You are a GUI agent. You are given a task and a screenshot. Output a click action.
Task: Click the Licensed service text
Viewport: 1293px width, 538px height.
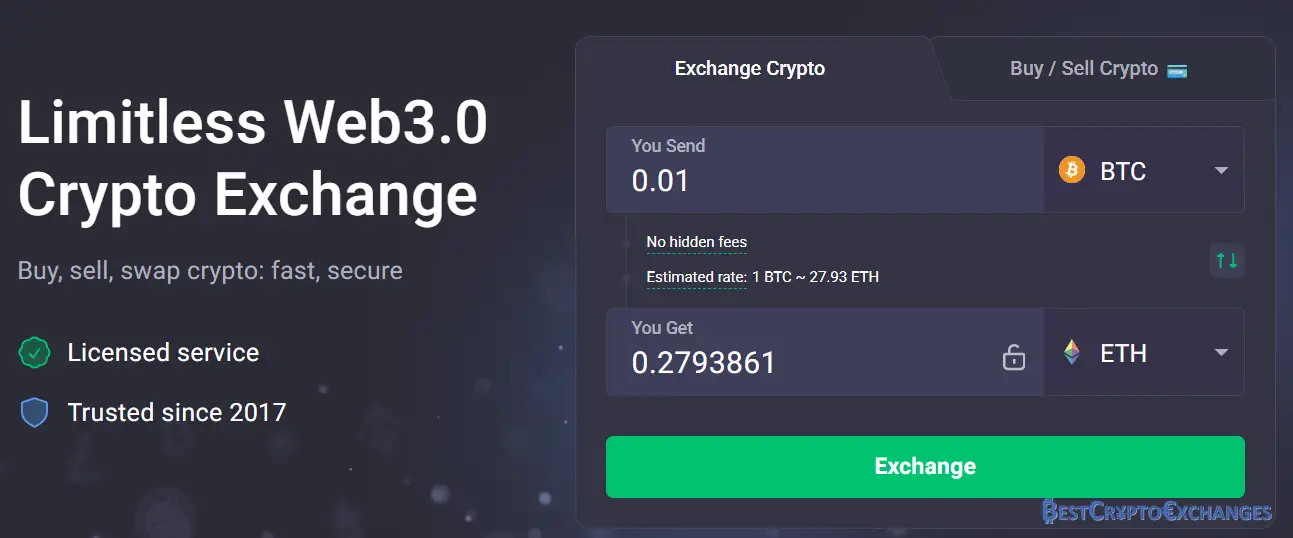(x=163, y=353)
